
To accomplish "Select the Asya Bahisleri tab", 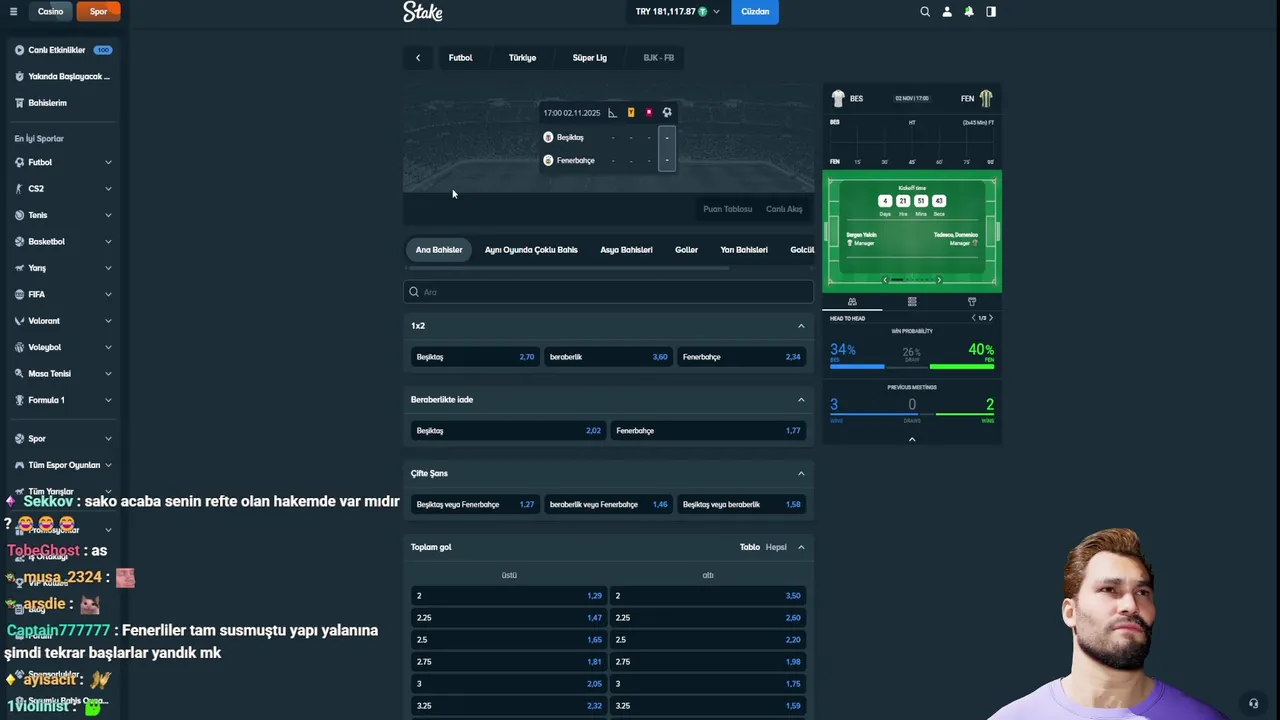I will (626, 250).
